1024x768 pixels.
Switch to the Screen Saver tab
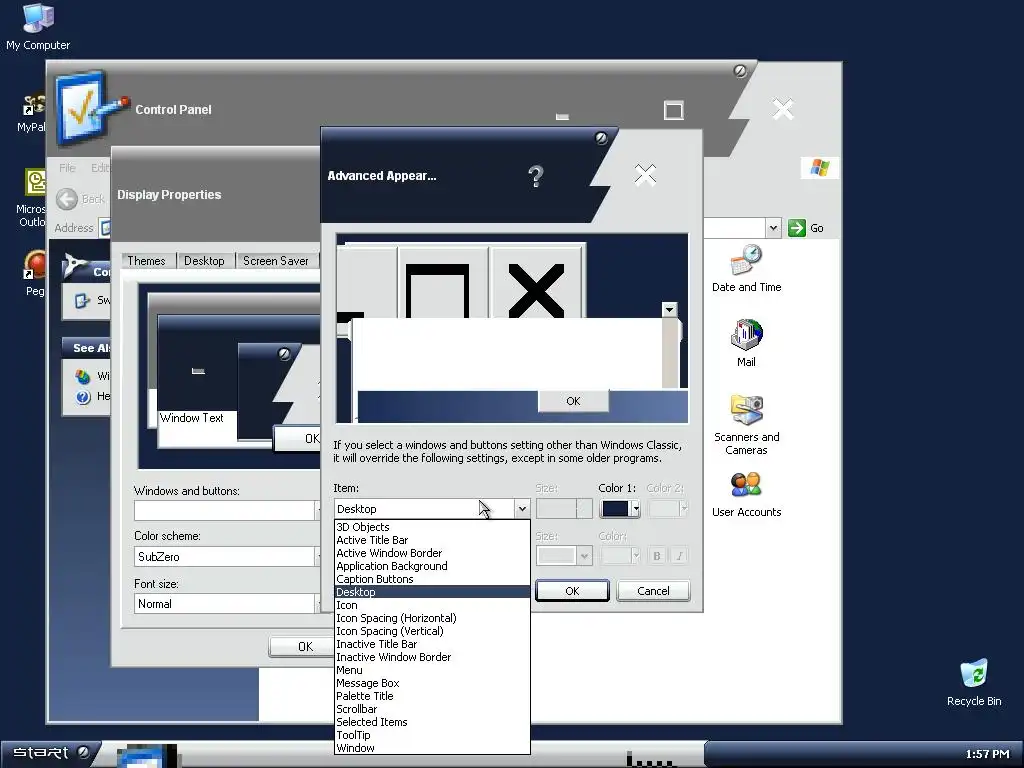pyautogui.click(x=276, y=261)
